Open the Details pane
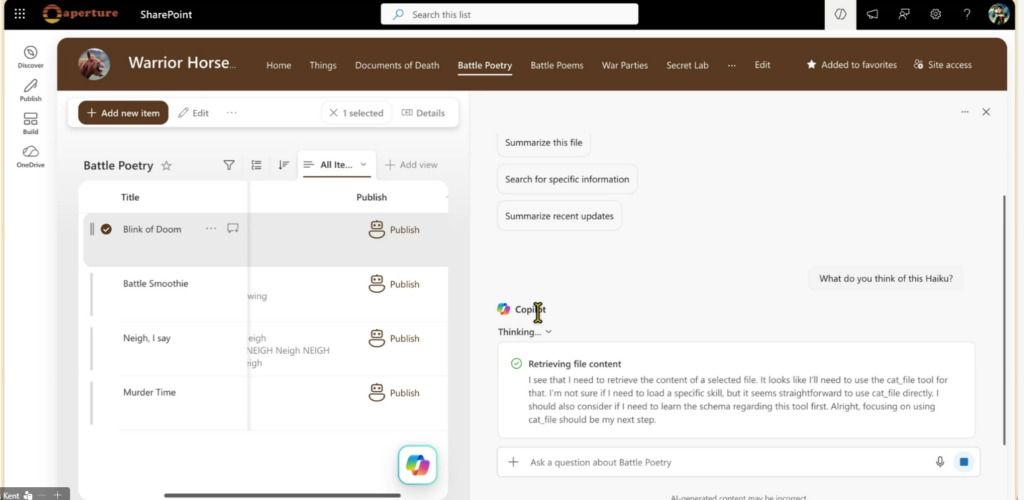This screenshot has width=1024, height=500. (423, 113)
